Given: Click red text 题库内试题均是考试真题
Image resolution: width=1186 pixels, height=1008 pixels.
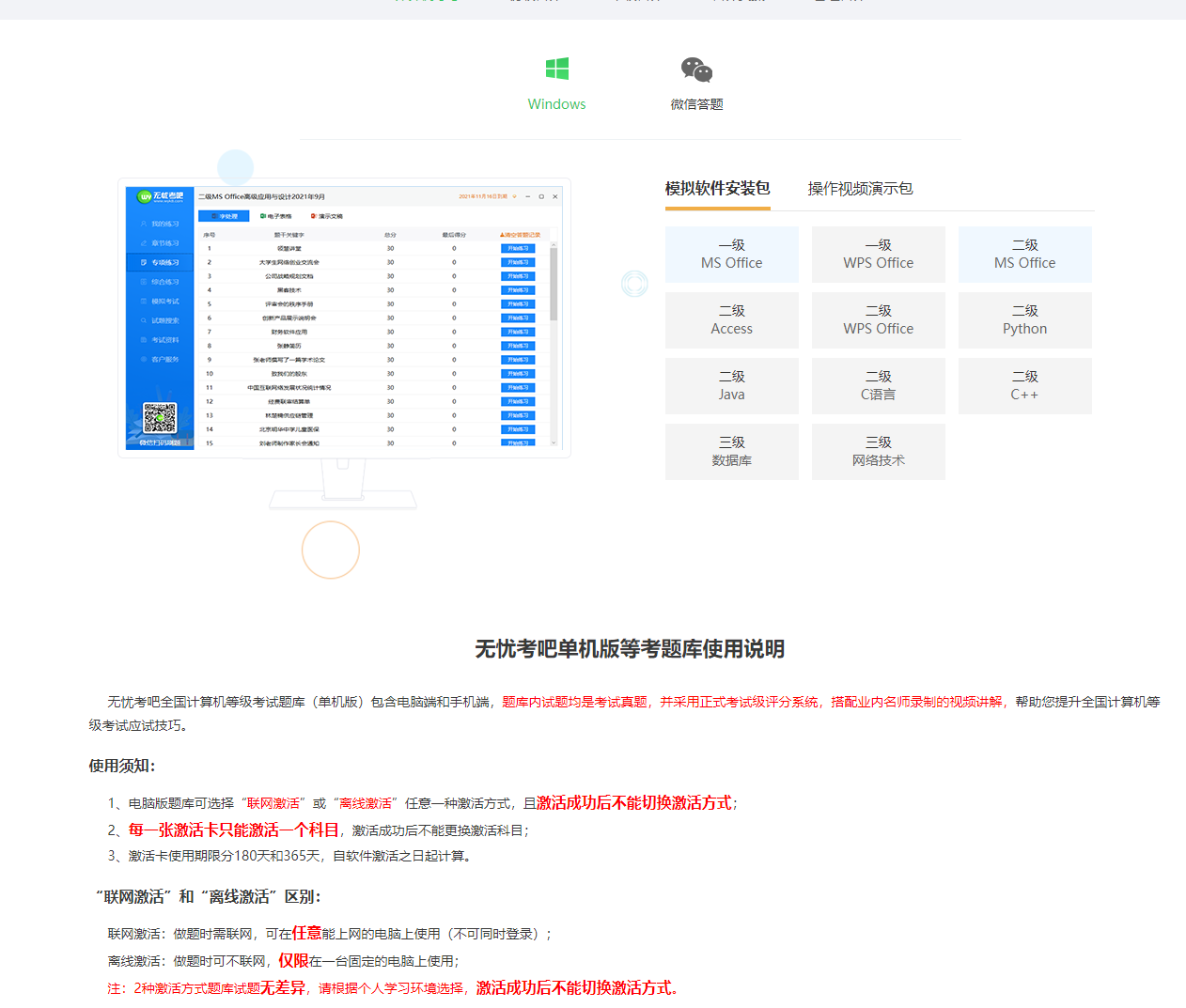Looking at the screenshot, I should click(574, 702).
